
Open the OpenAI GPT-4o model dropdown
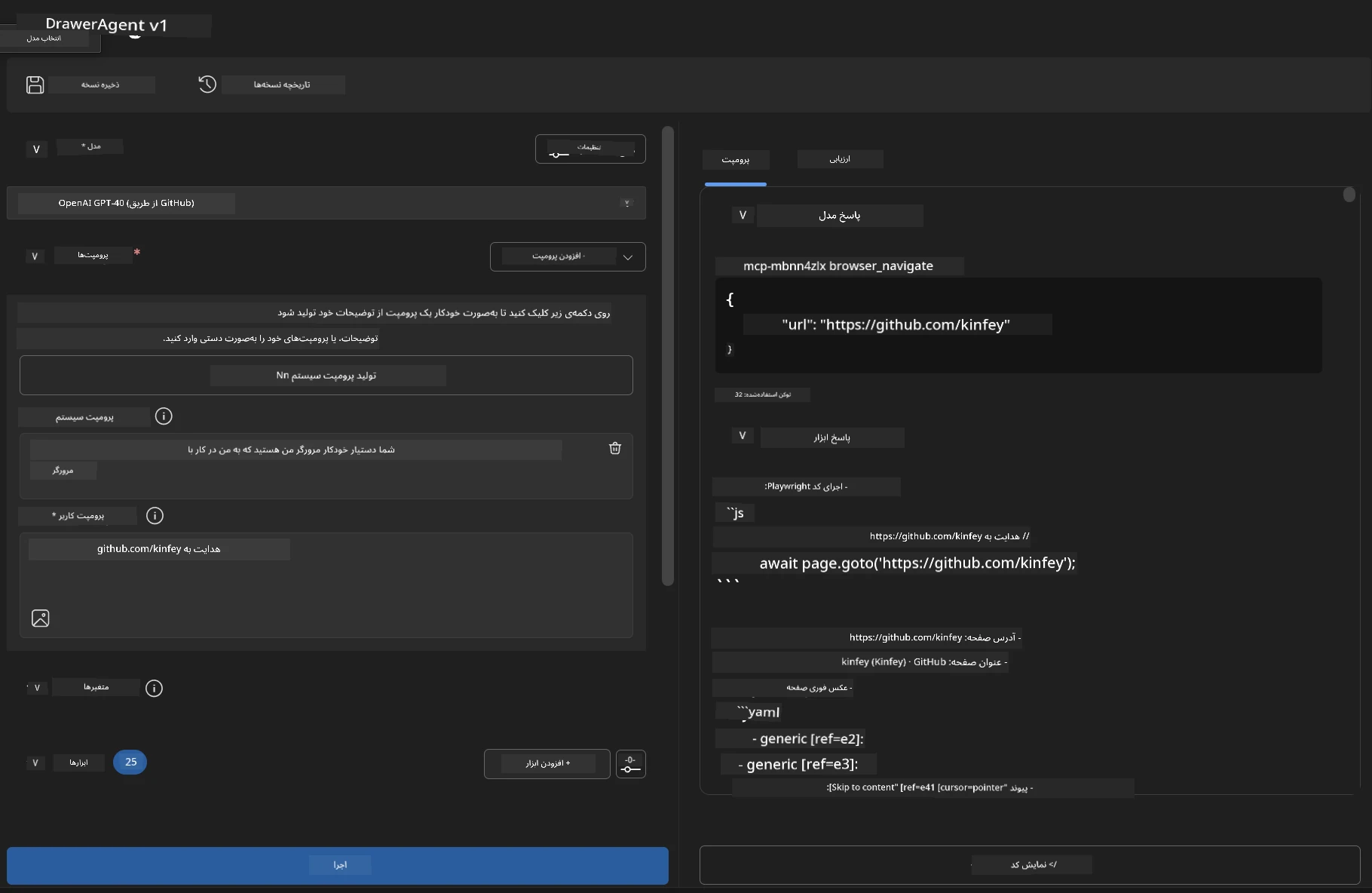point(326,203)
